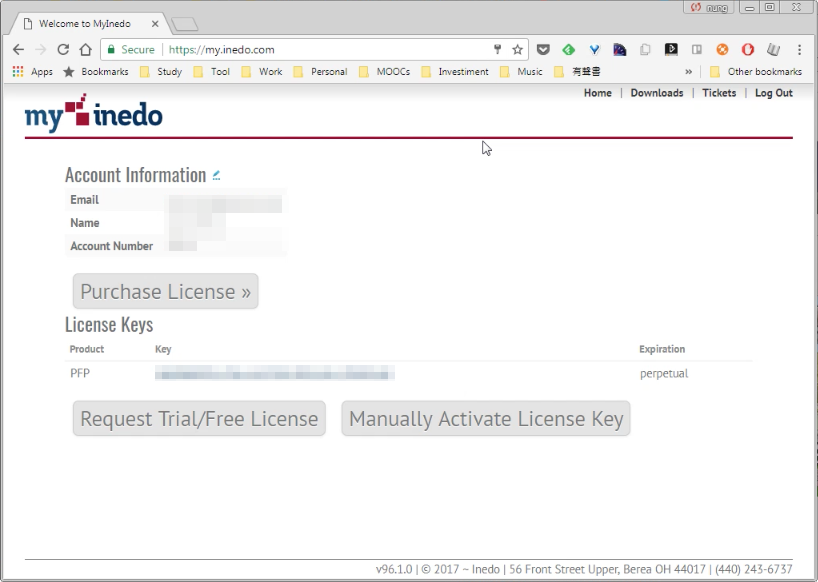This screenshot has height=582, width=818.
Task: Close the Welcome to MyInedo tab
Action: click(x=155, y=23)
